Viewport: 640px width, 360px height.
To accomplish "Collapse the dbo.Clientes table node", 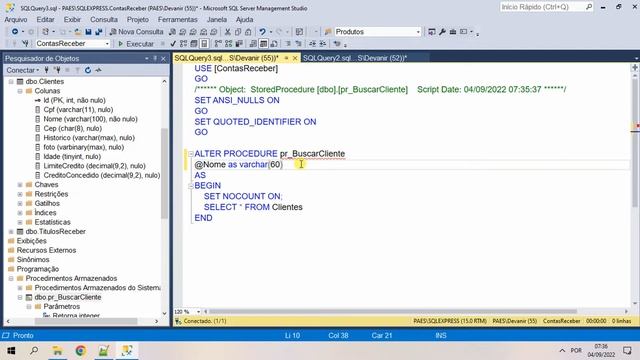I will [x=11, y=82].
